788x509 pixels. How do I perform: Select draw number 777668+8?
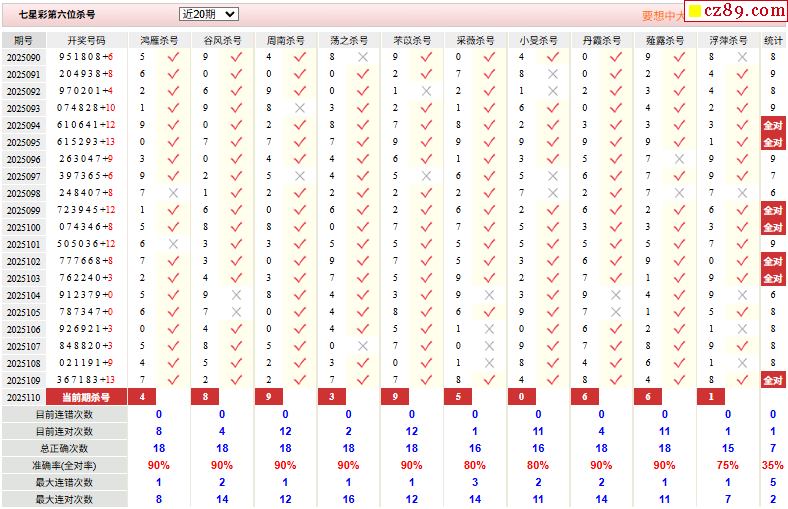click(x=86, y=261)
